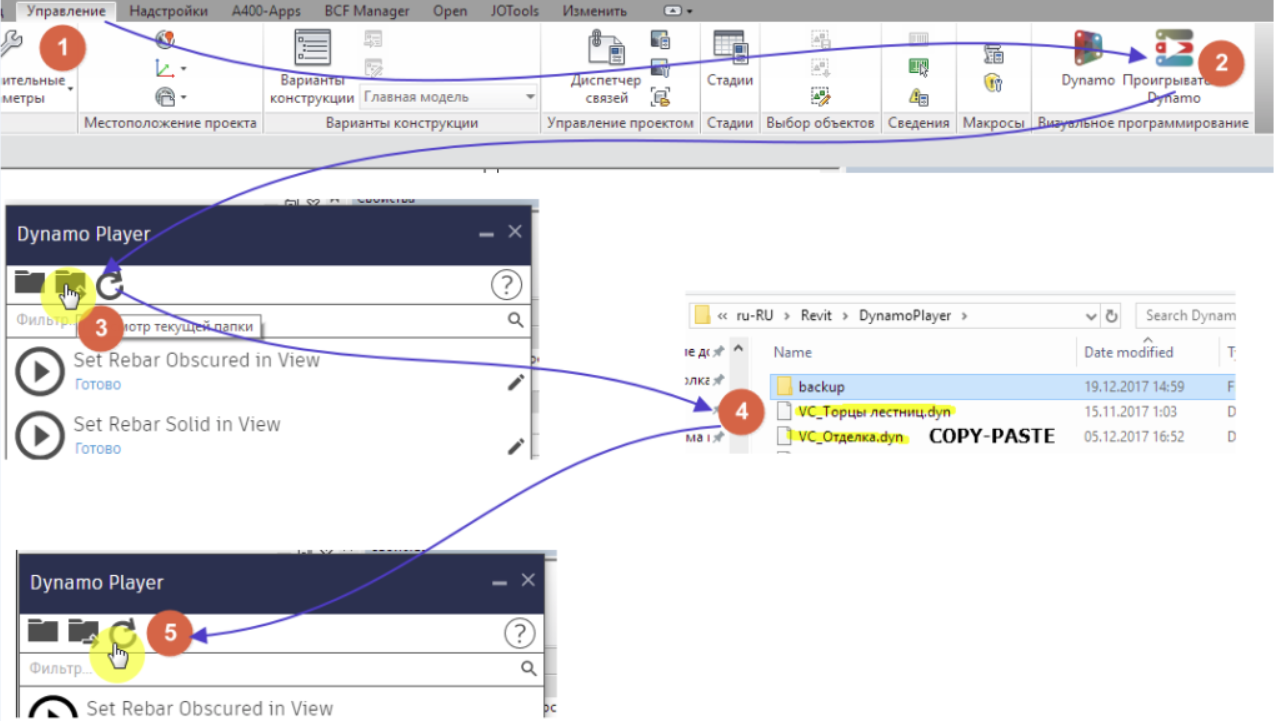Screen dimensions: 1274x721
Task: Select file VC_Отделка.dyn
Action: (x=852, y=437)
